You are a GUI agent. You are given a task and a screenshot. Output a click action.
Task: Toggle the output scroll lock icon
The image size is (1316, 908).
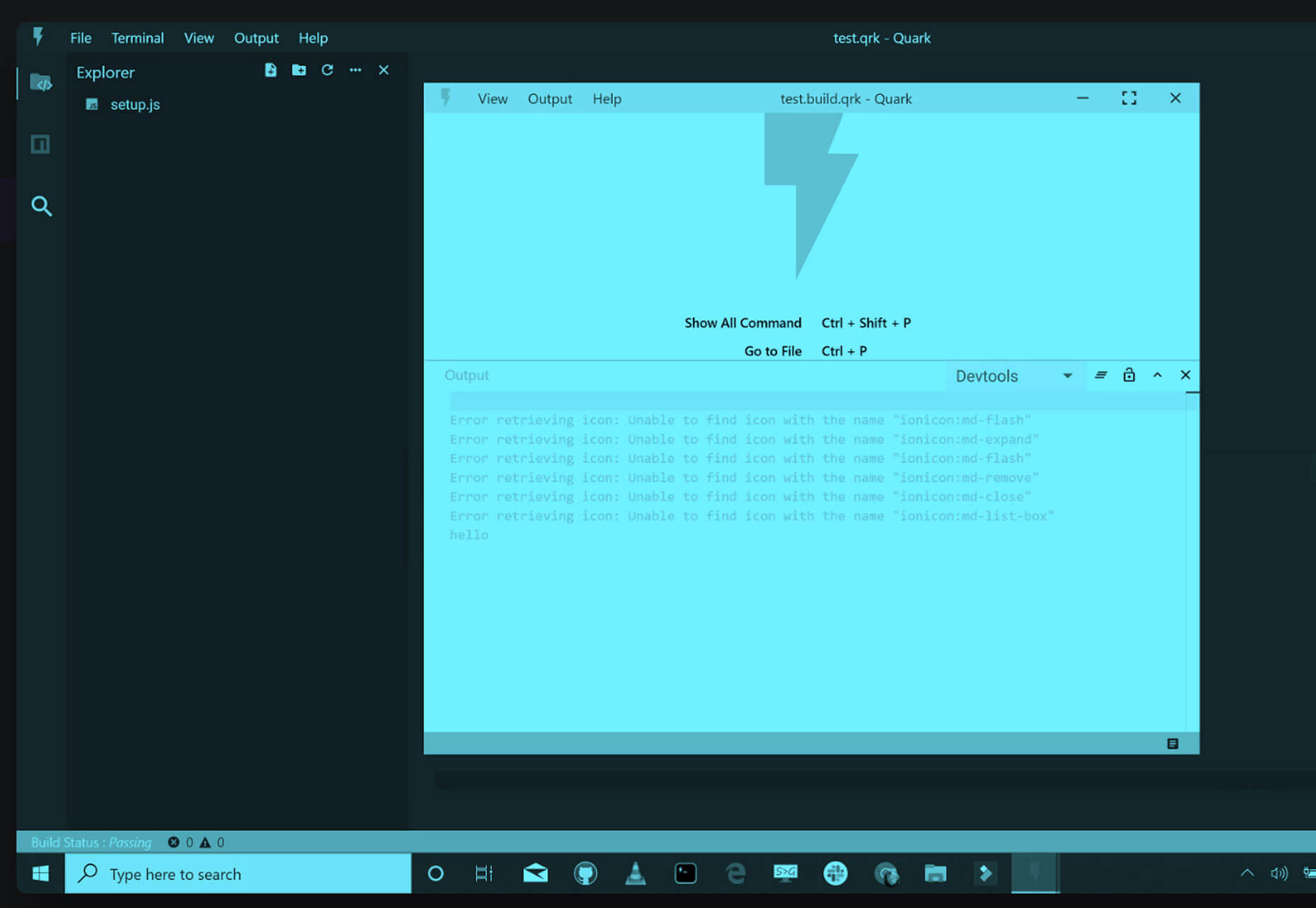1129,375
